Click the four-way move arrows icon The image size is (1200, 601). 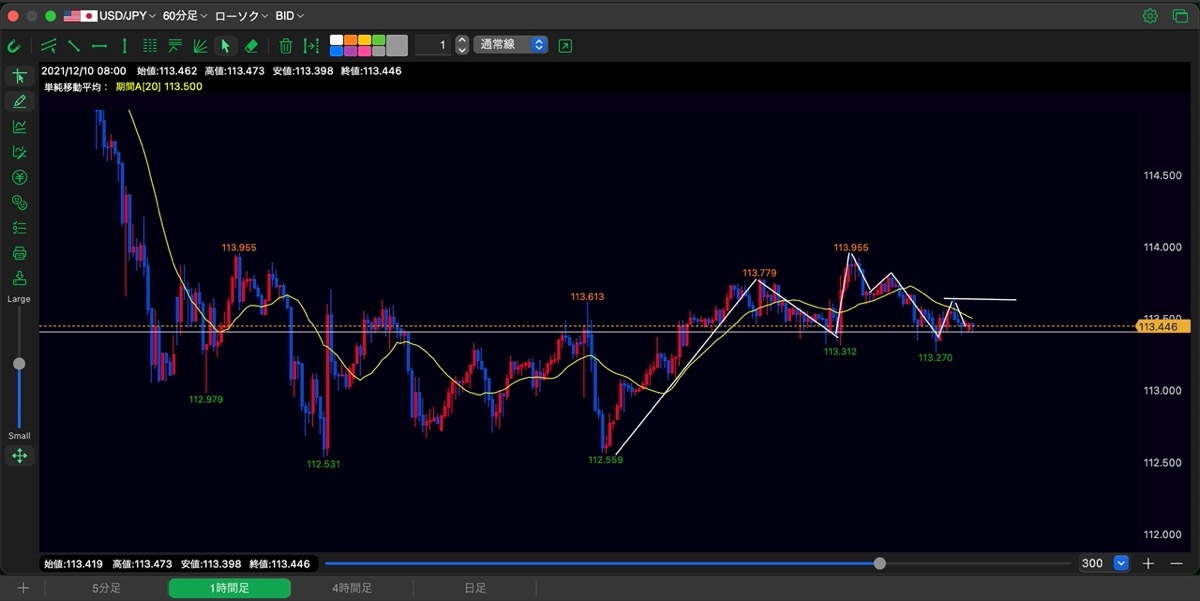point(19,456)
